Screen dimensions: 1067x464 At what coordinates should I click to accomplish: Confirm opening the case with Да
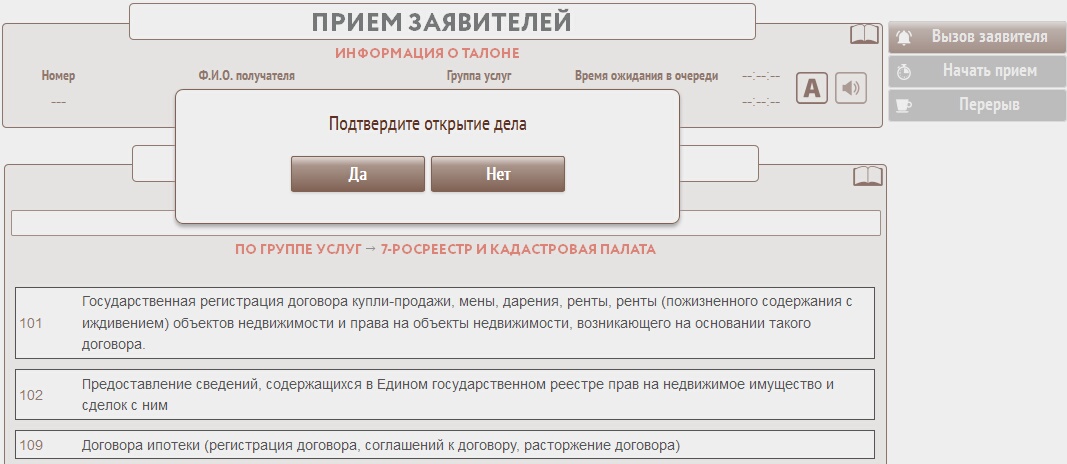[x=357, y=174]
